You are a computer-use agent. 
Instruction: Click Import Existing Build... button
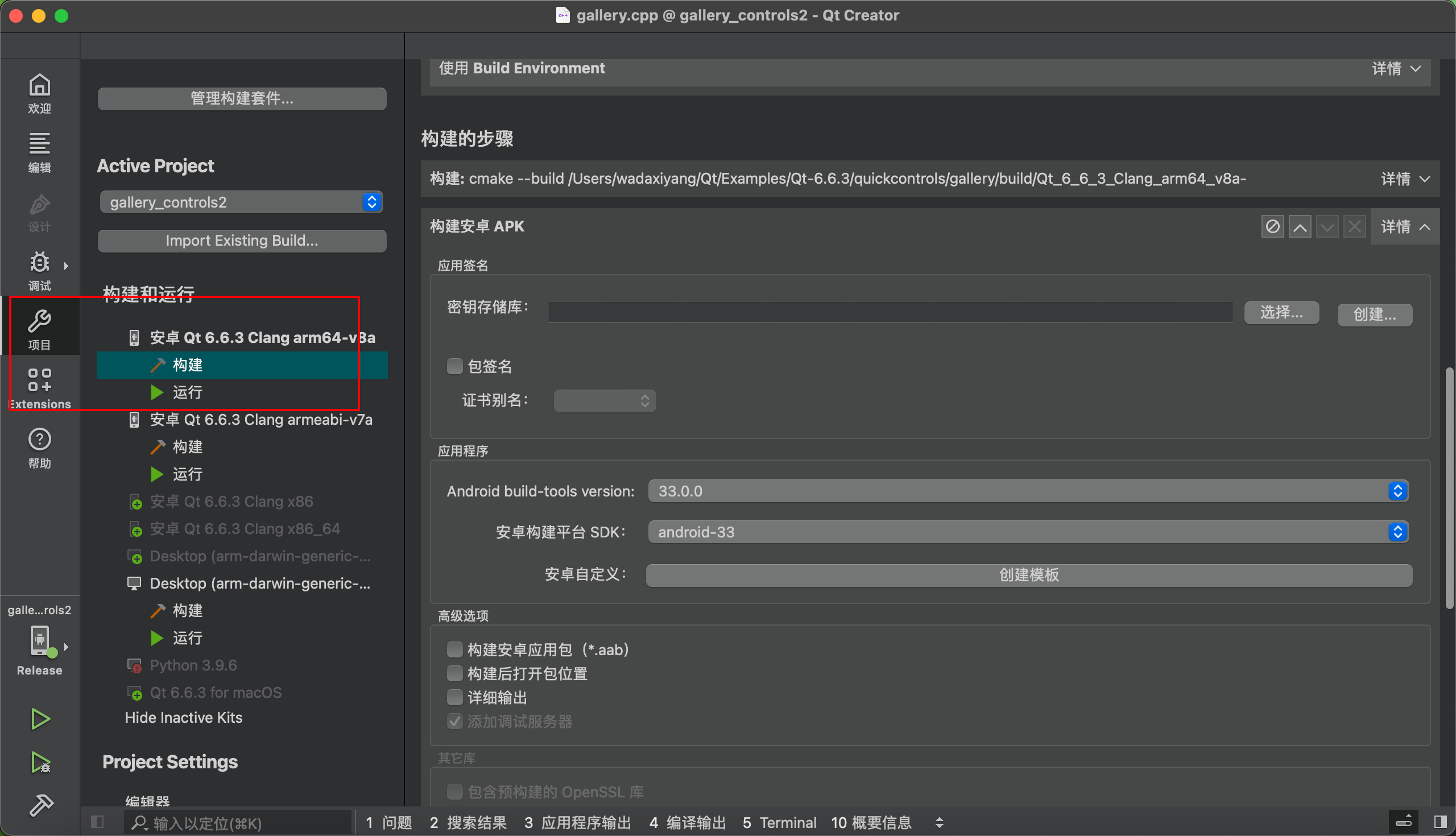(242, 241)
